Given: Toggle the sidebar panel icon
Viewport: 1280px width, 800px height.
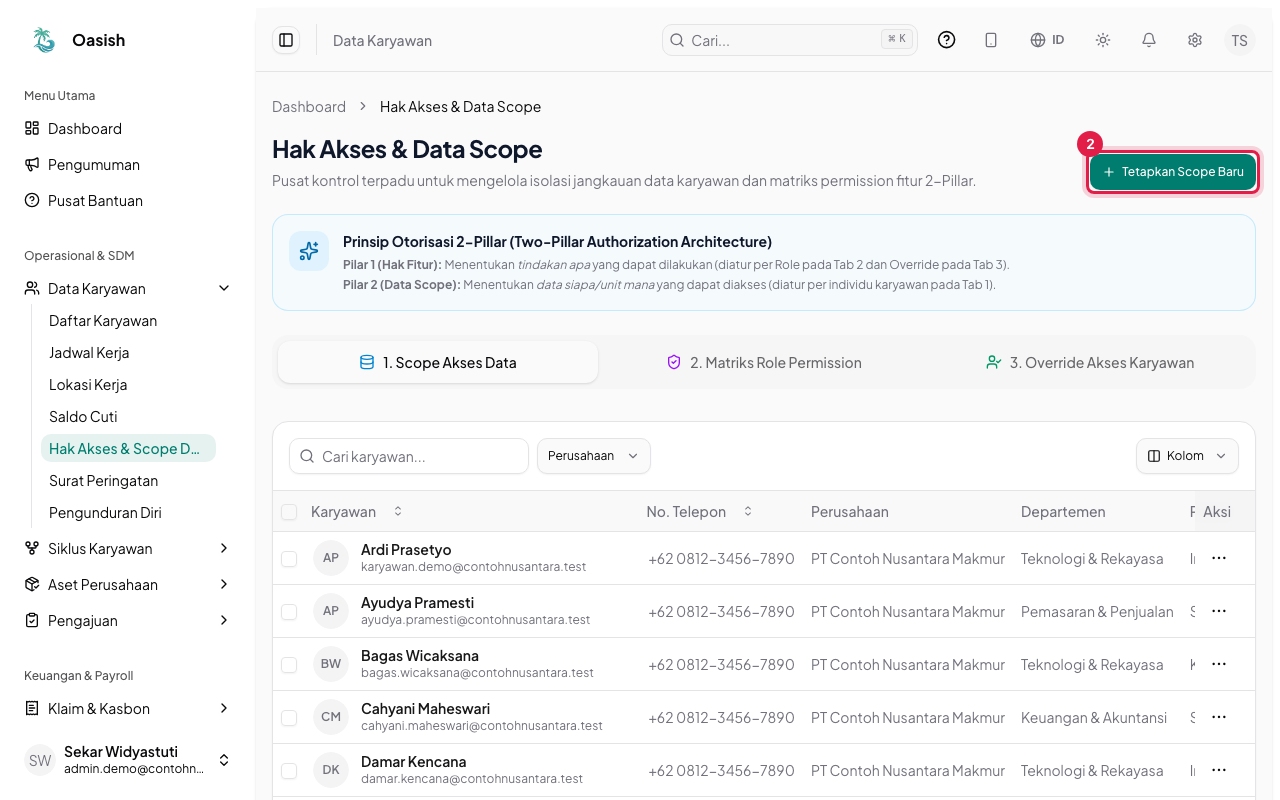Looking at the screenshot, I should tap(286, 40).
